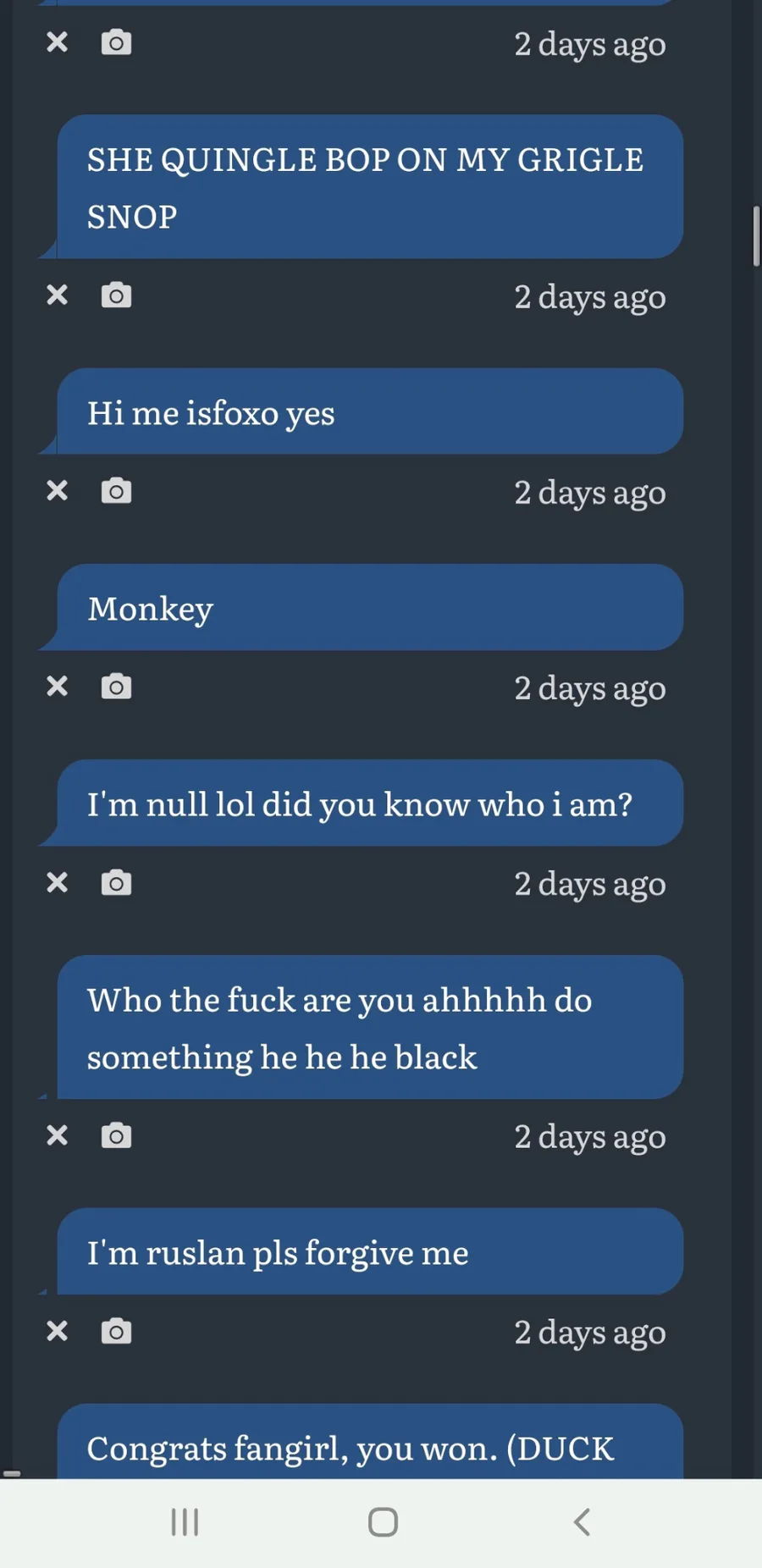
Task: Delete the 'Monkey' message using X icon
Action: click(57, 686)
